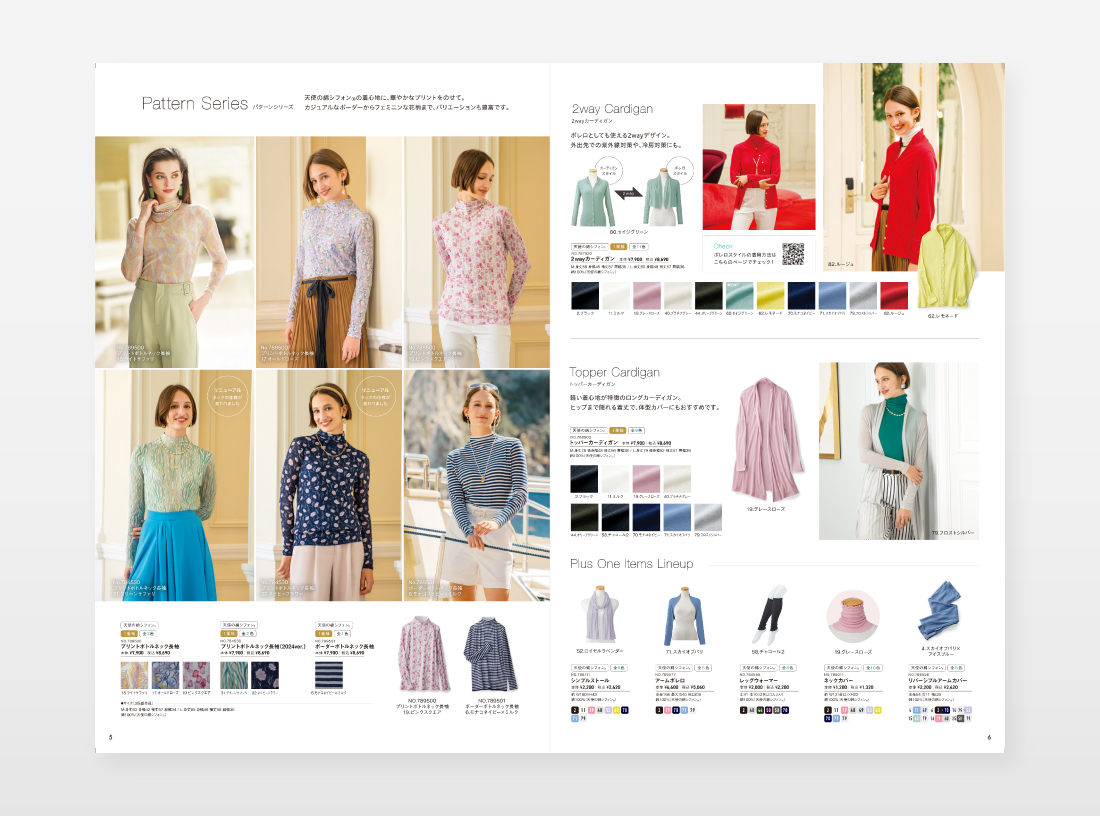Choose the navy and white stripe swatch

[330, 675]
